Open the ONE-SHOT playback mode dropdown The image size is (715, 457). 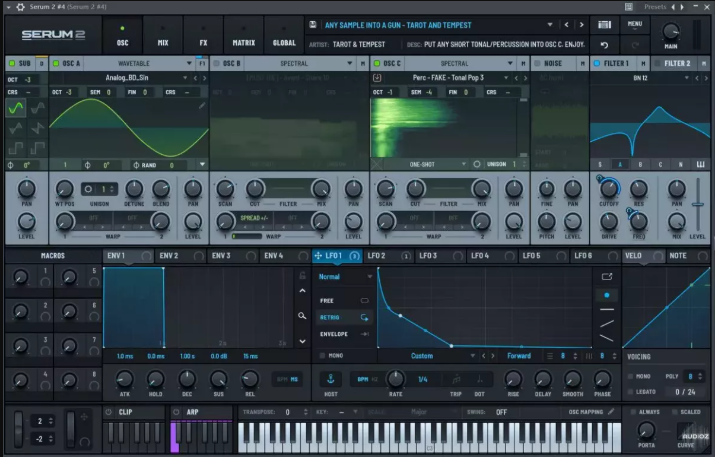pyautogui.click(x=425, y=164)
